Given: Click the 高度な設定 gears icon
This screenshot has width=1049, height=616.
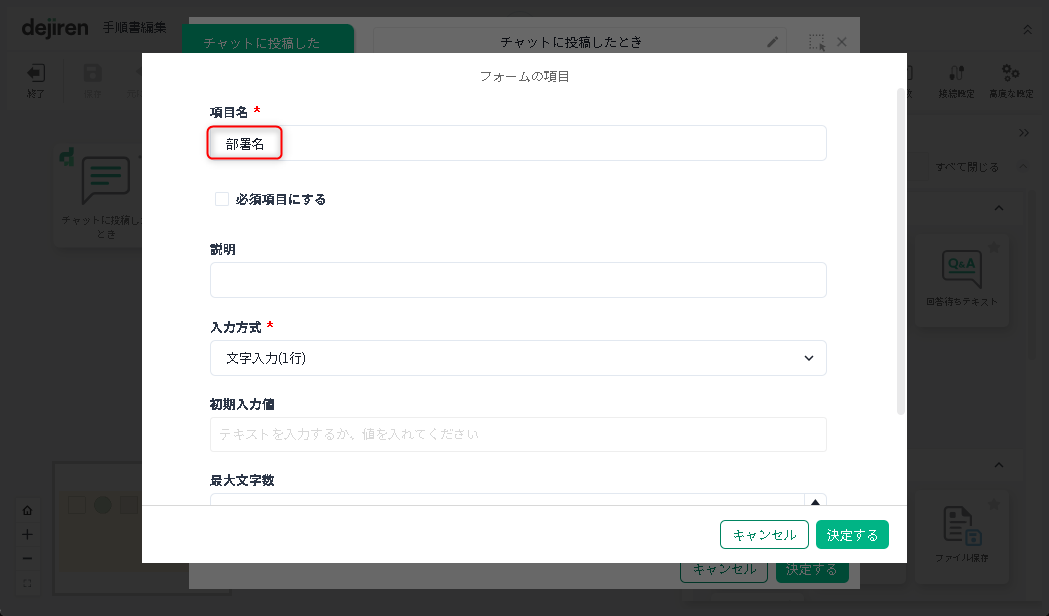Looking at the screenshot, I should [1011, 74].
